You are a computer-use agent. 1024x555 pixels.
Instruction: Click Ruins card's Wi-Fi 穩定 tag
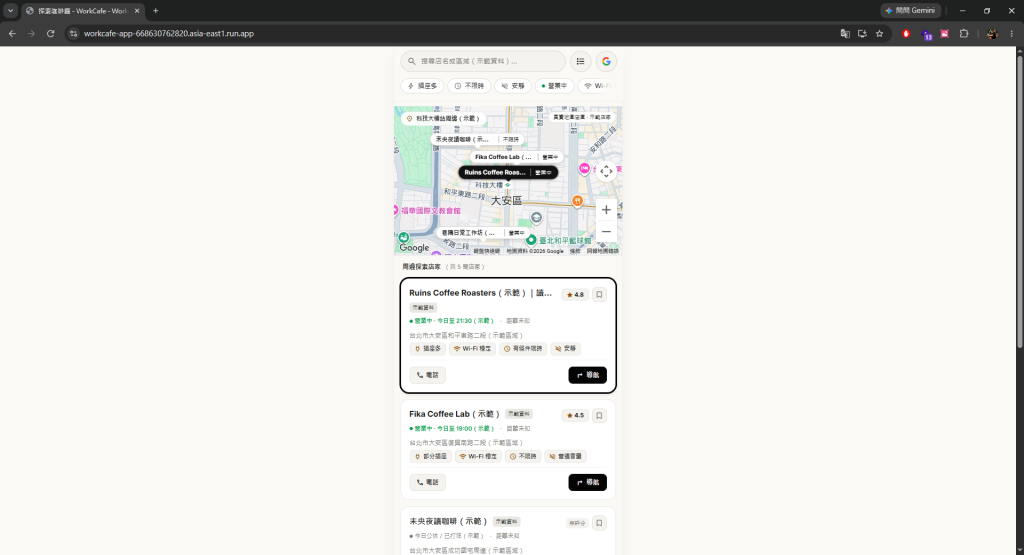pos(472,349)
